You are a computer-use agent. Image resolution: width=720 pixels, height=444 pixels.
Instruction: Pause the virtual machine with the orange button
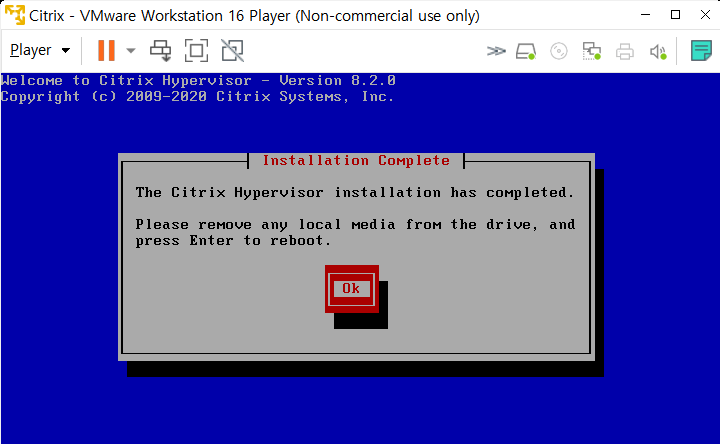click(106, 50)
